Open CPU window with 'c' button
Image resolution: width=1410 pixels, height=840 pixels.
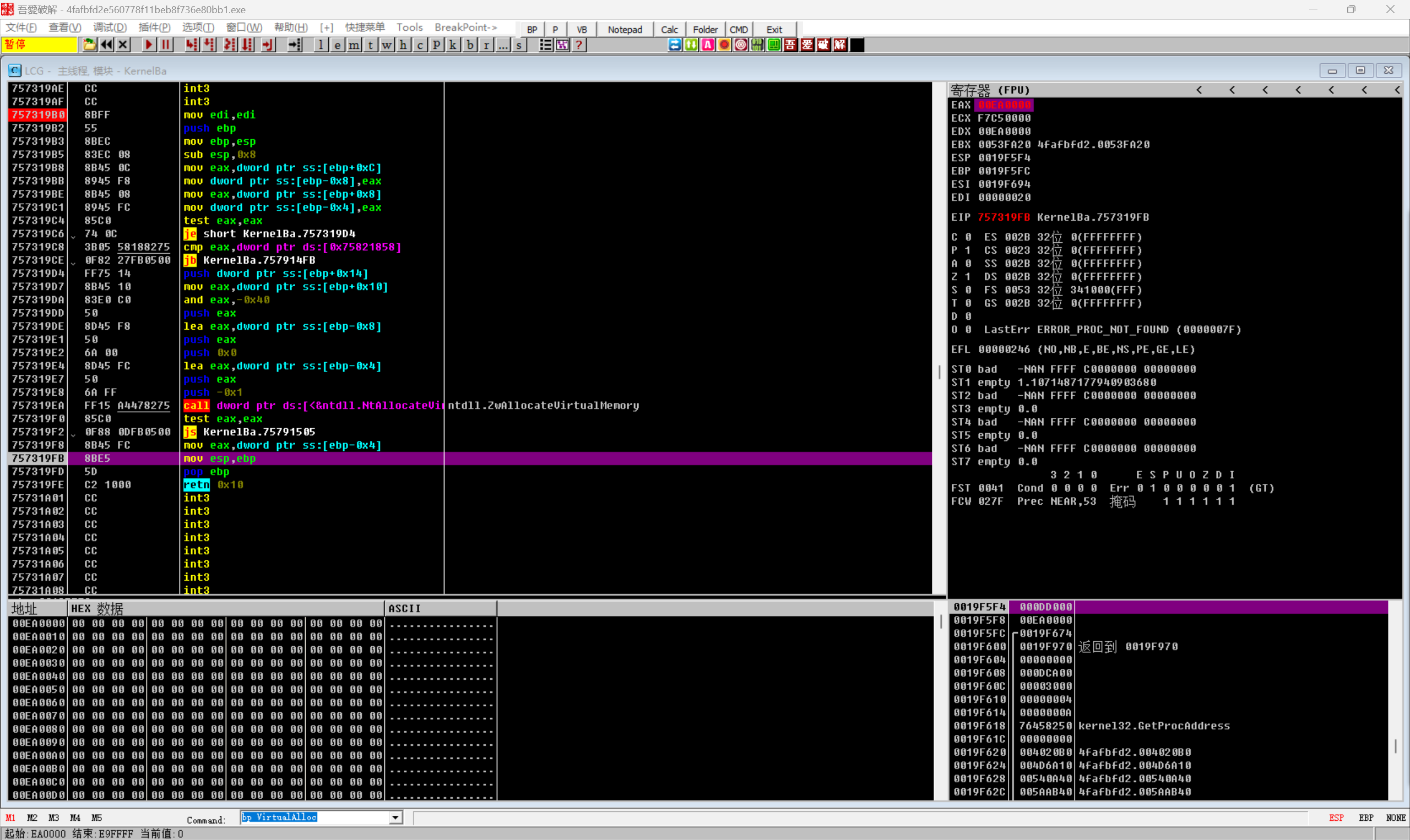point(420,45)
